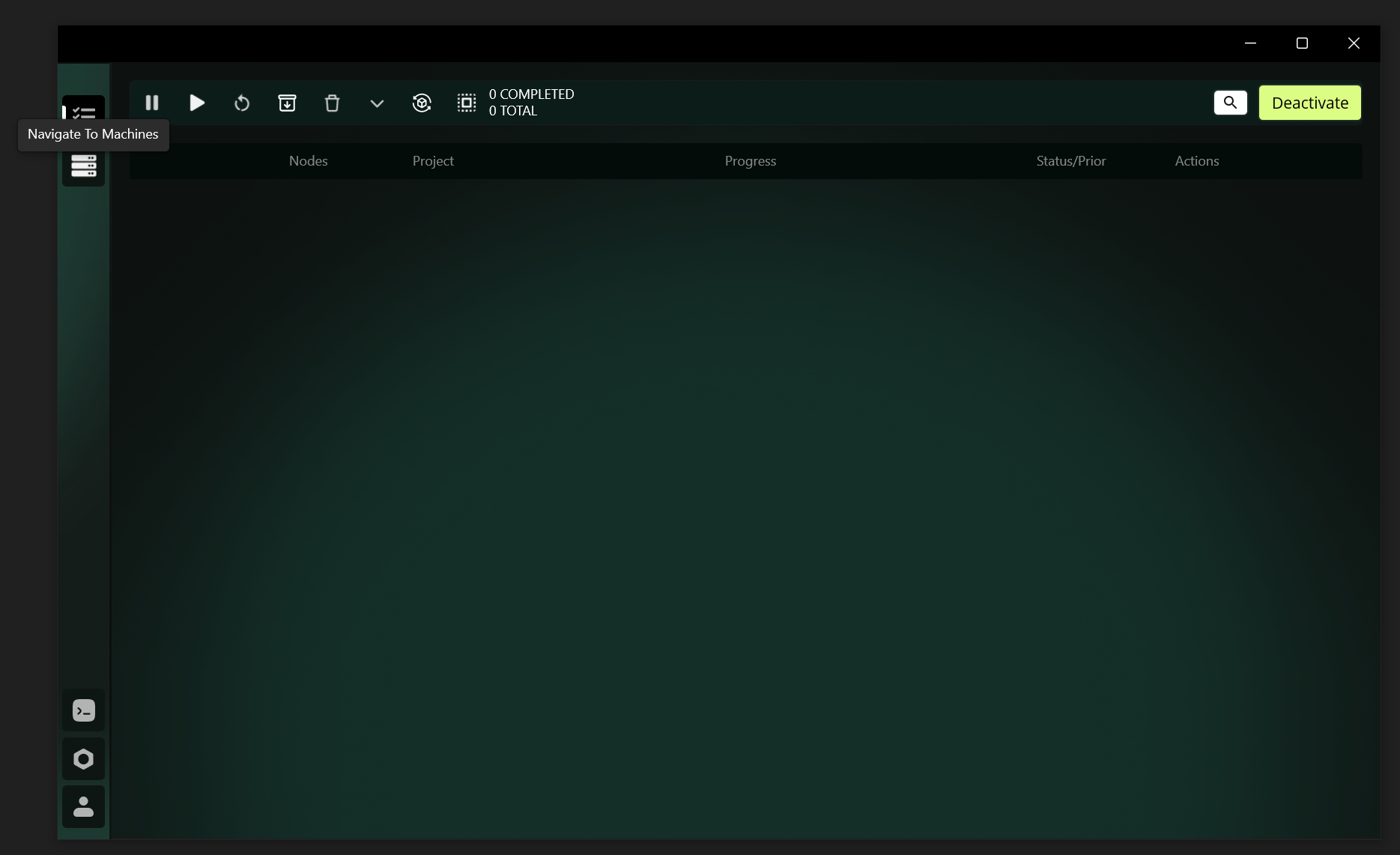This screenshot has width=1400, height=855.
Task: Select all jobs with the frame icon
Action: click(x=466, y=103)
